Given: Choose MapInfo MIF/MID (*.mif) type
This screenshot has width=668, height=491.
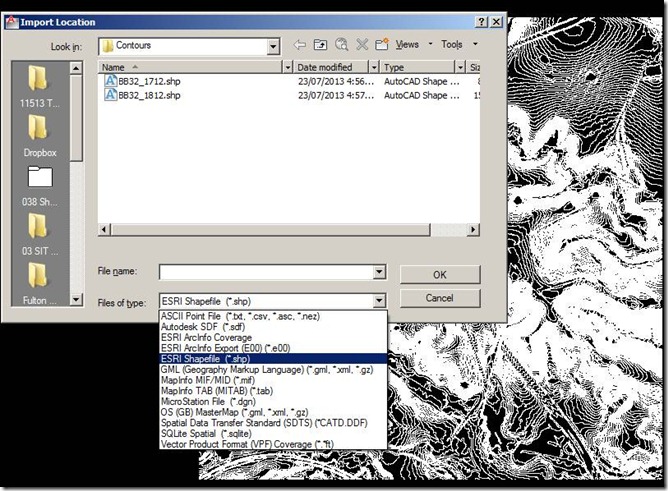Looking at the screenshot, I should 273,380.
